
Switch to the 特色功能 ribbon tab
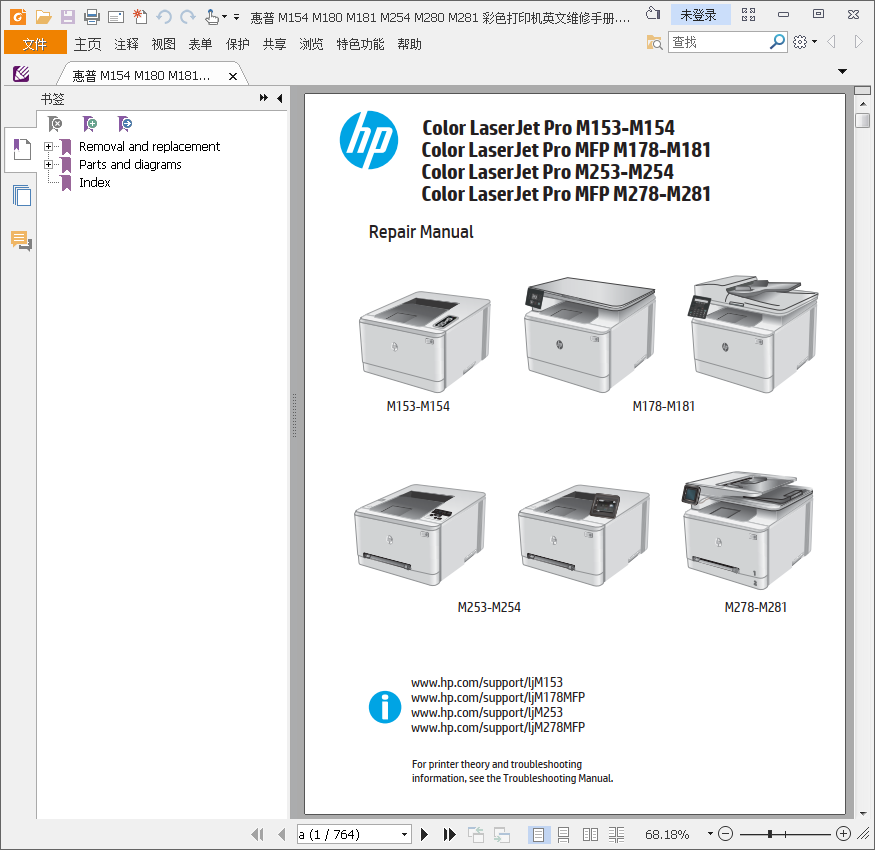[360, 44]
